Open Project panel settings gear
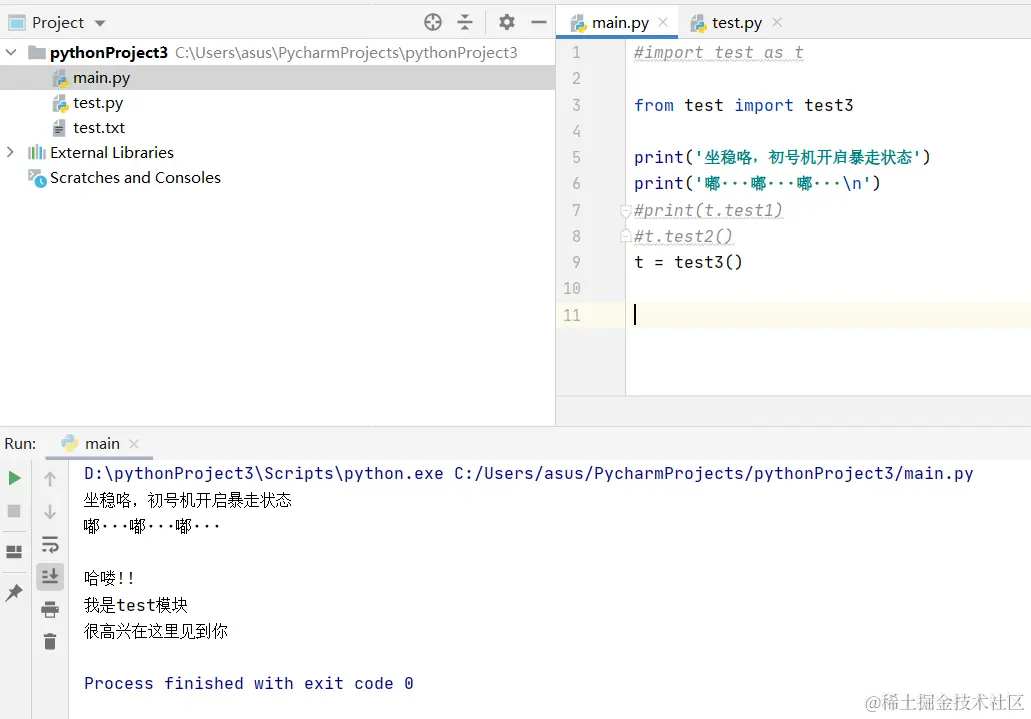The width and height of the screenshot is (1031, 719). coord(506,22)
